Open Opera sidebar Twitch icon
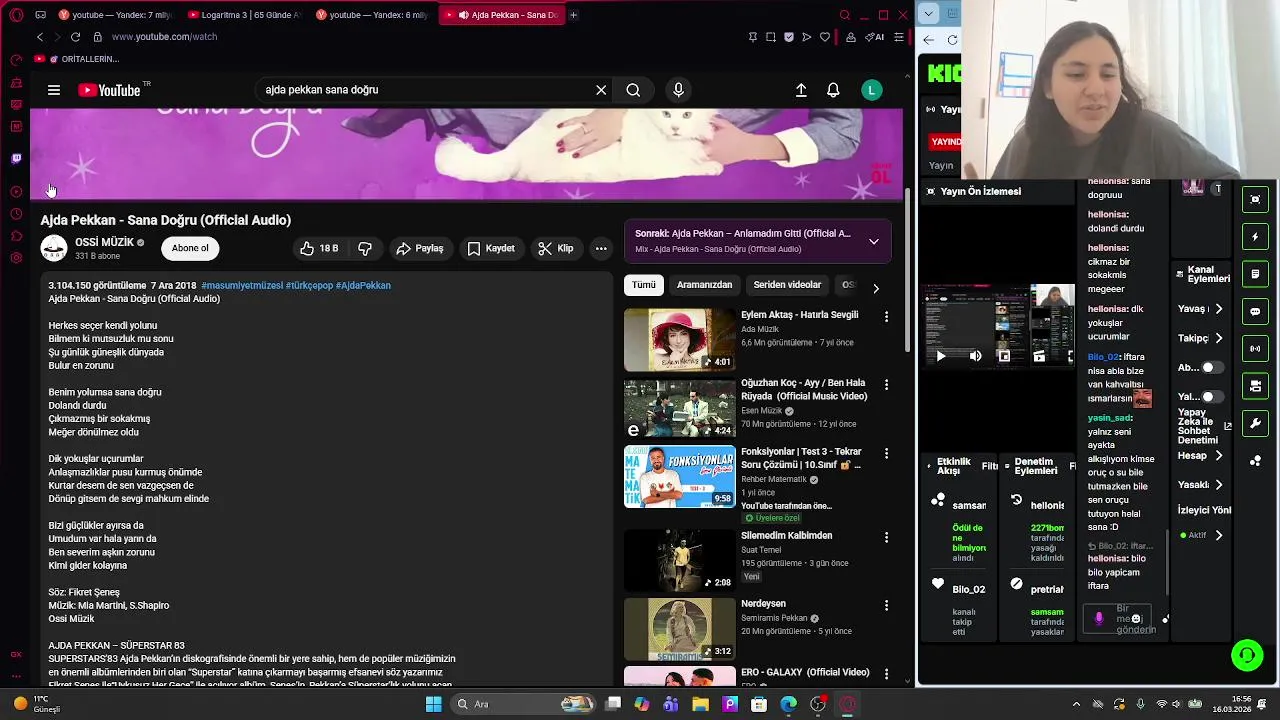Viewport: 1280px width, 720px height. coord(16,158)
